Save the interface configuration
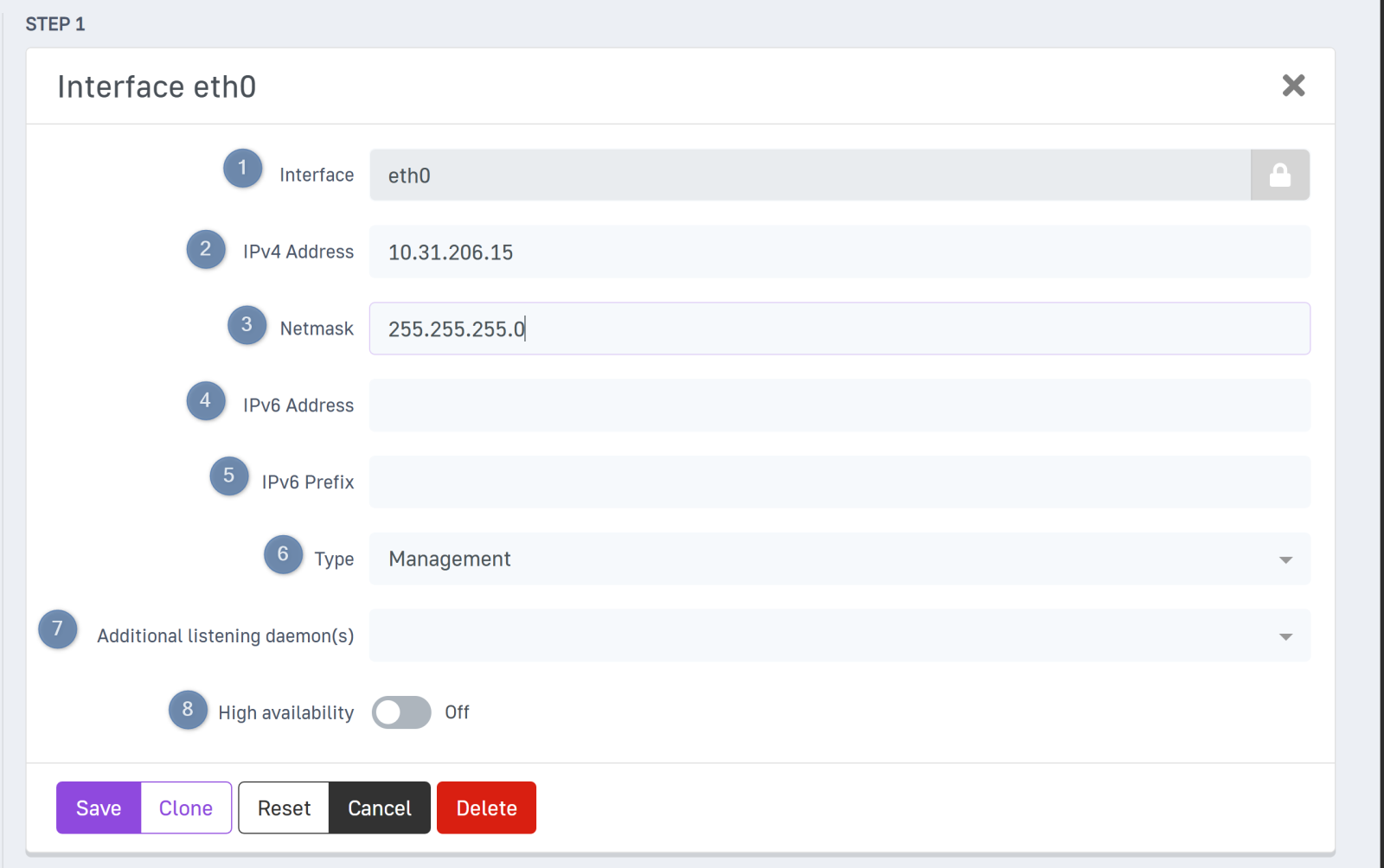 (99, 808)
